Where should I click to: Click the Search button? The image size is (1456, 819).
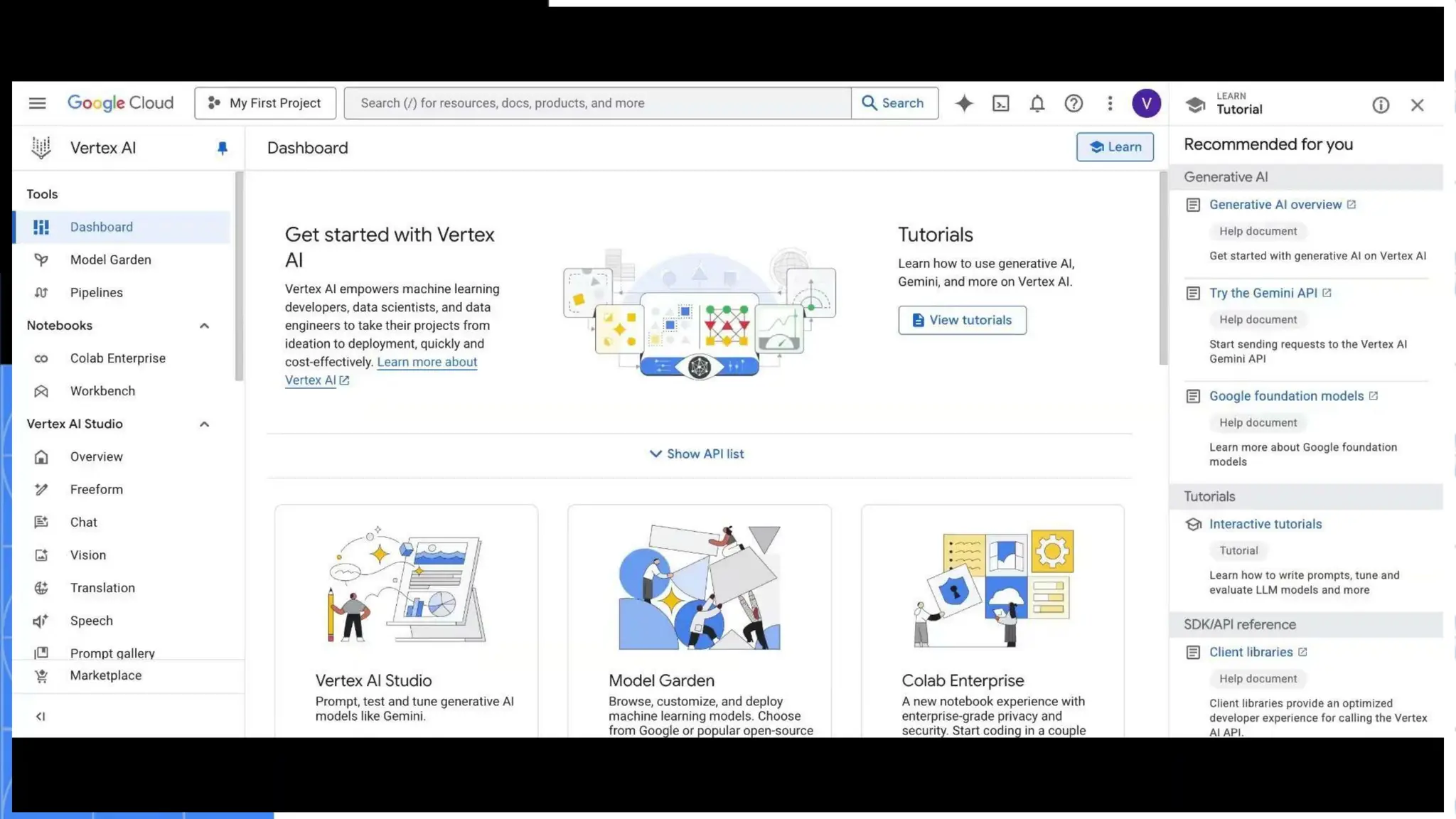(x=894, y=103)
